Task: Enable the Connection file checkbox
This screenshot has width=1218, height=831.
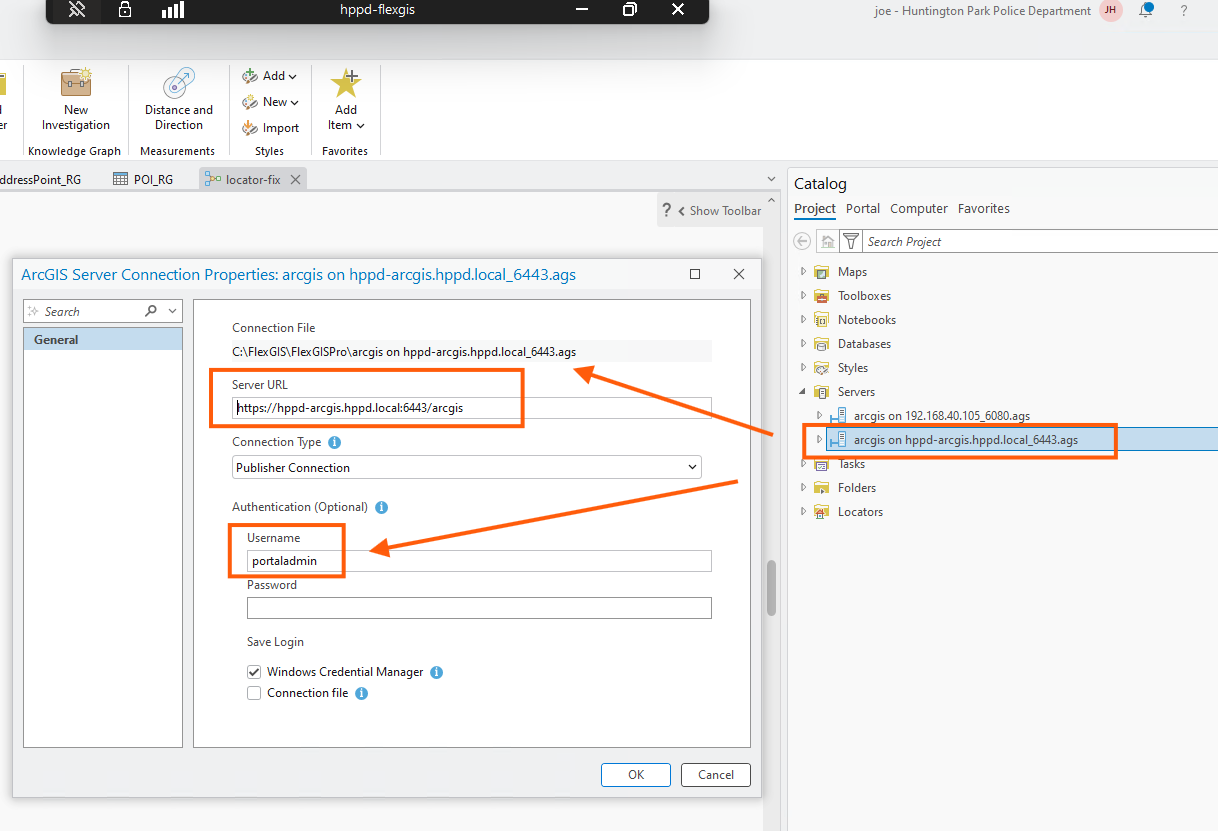Action: tap(254, 693)
